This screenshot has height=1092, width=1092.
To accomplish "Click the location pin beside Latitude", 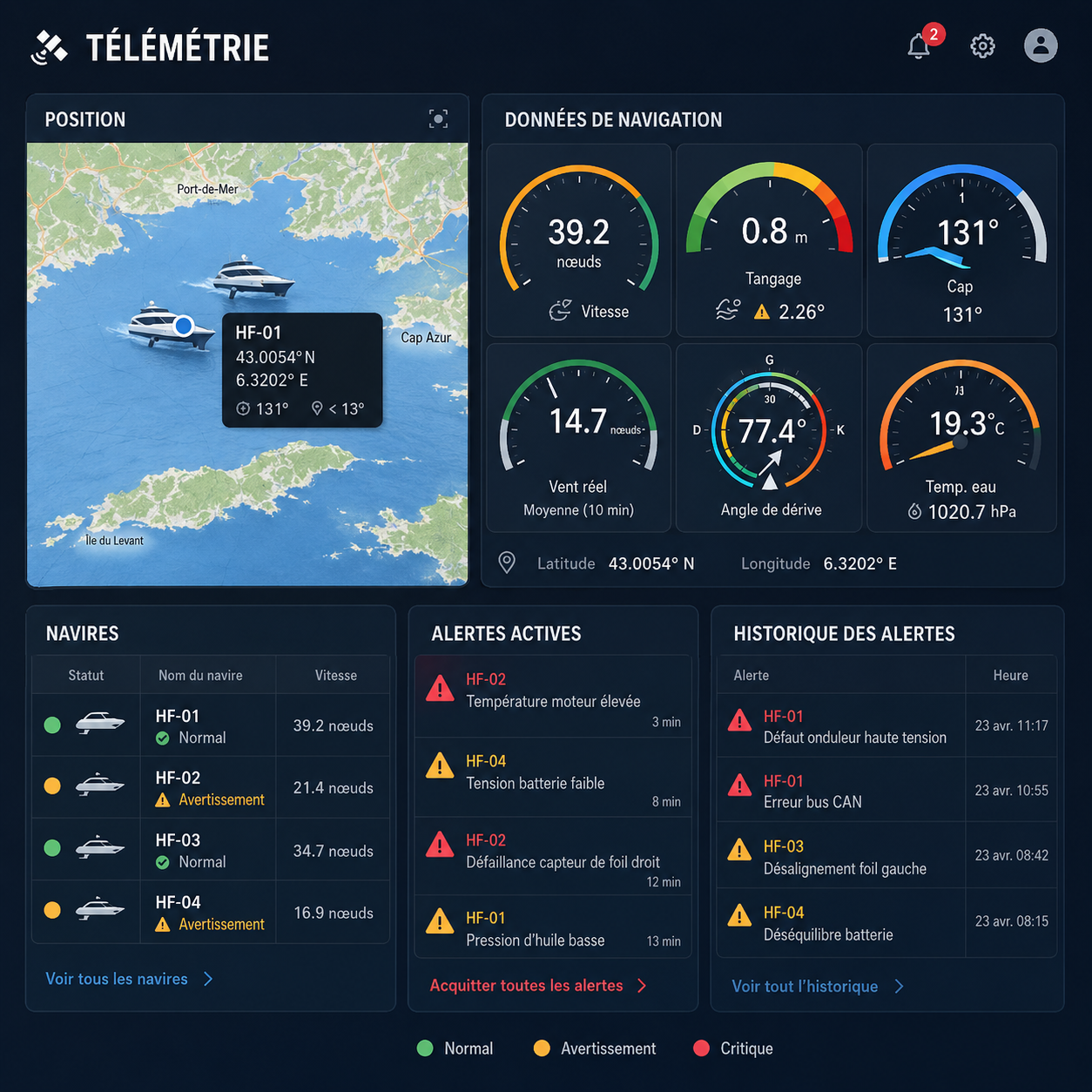I will pyautogui.click(x=506, y=563).
